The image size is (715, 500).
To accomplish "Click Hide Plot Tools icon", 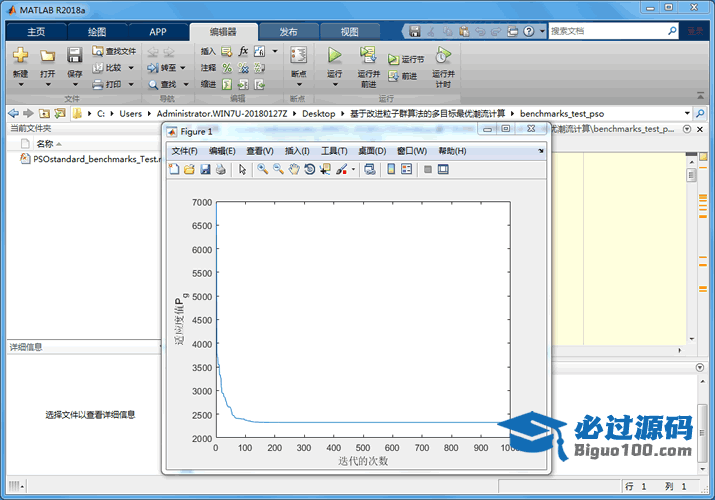I will [428, 170].
